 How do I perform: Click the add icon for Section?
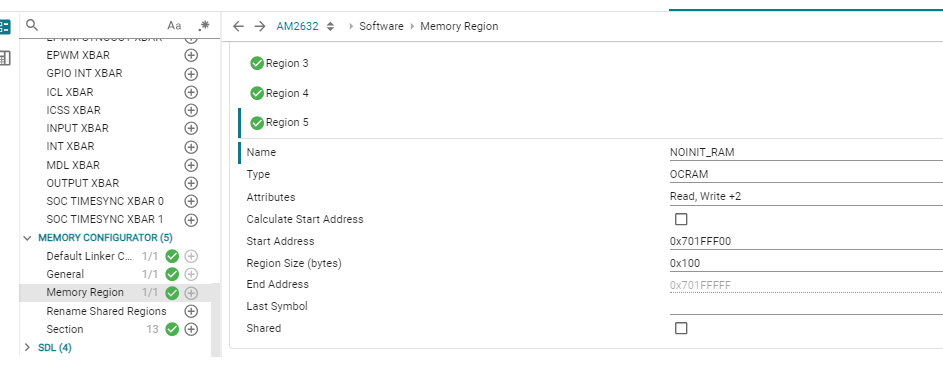pos(191,330)
